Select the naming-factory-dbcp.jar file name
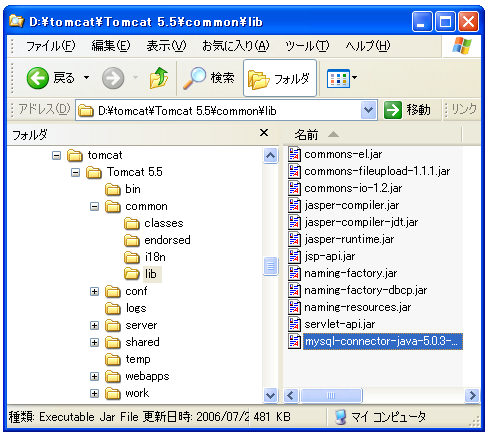The image size is (487, 436). coord(366,290)
